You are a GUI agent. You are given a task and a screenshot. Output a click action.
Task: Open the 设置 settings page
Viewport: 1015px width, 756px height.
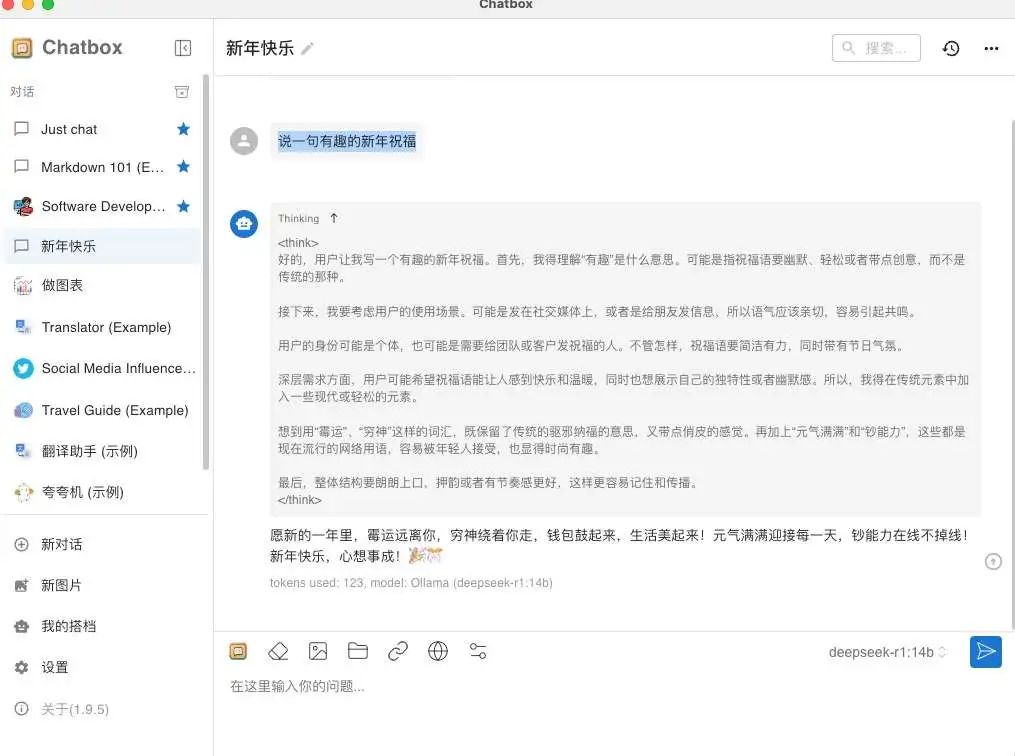104,667
